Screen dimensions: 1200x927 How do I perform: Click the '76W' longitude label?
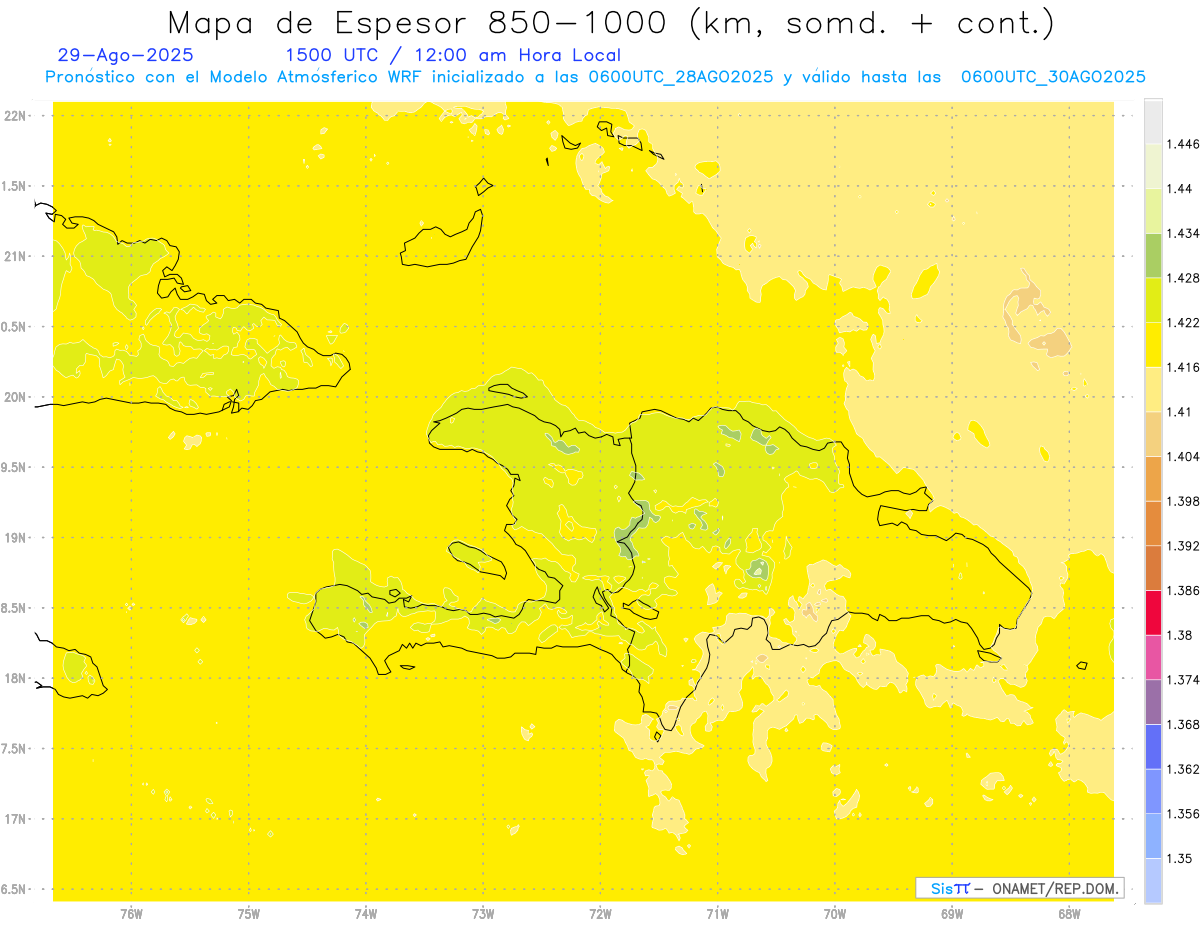[x=131, y=913]
